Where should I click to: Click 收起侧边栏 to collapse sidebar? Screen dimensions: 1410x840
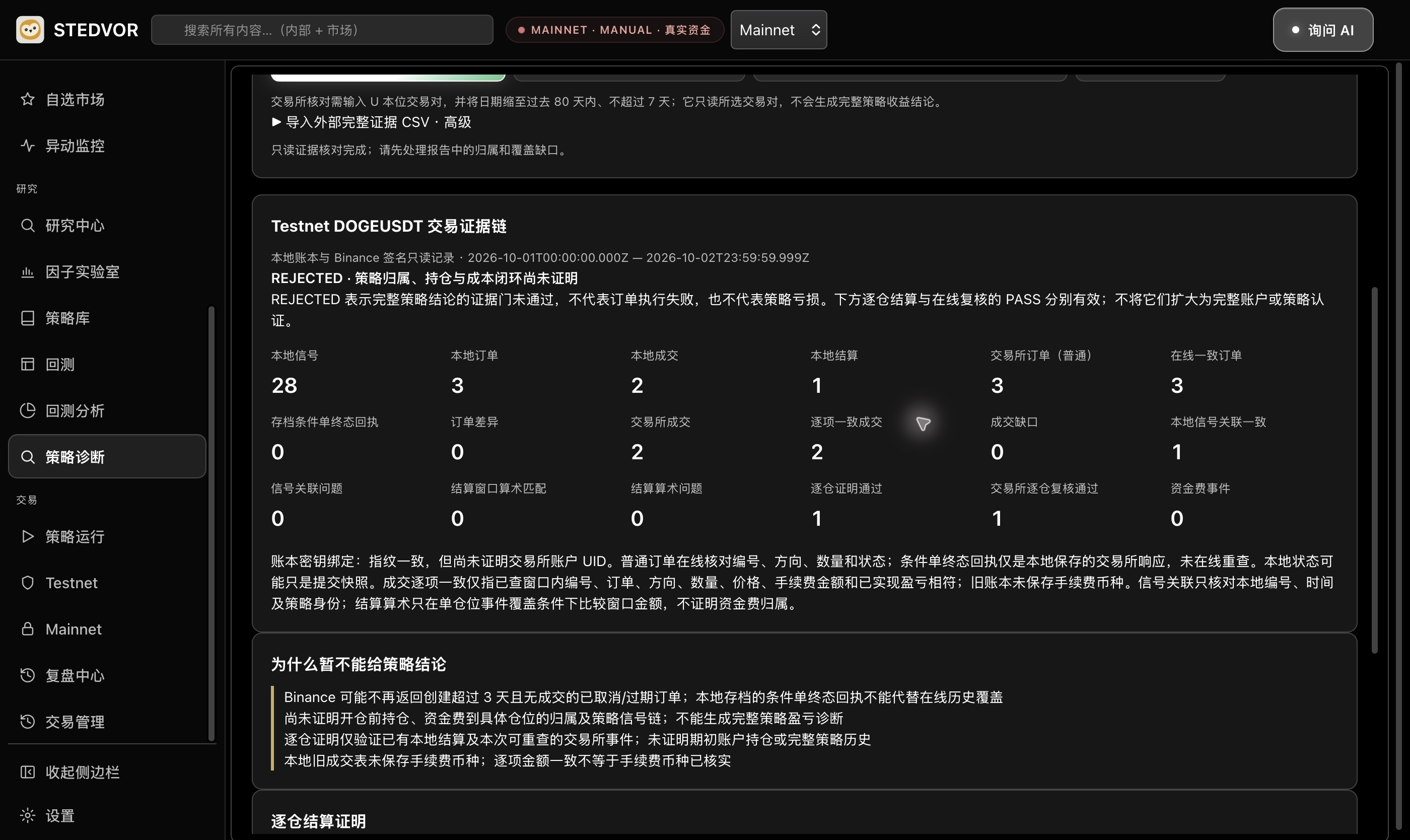(107, 773)
